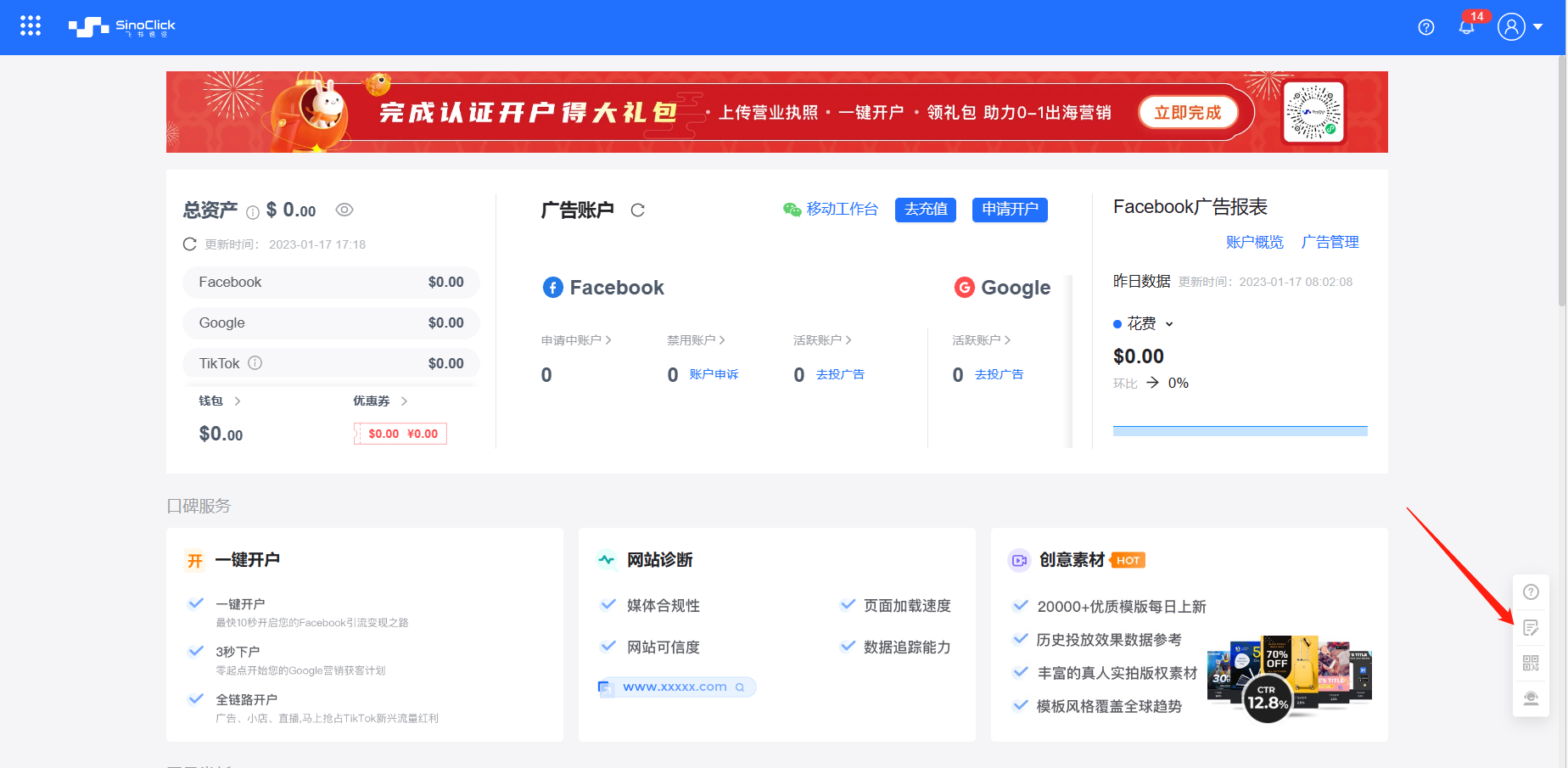Open floating sidebar customer service icon
Screen dimensions: 1568x768
pos(1531,698)
